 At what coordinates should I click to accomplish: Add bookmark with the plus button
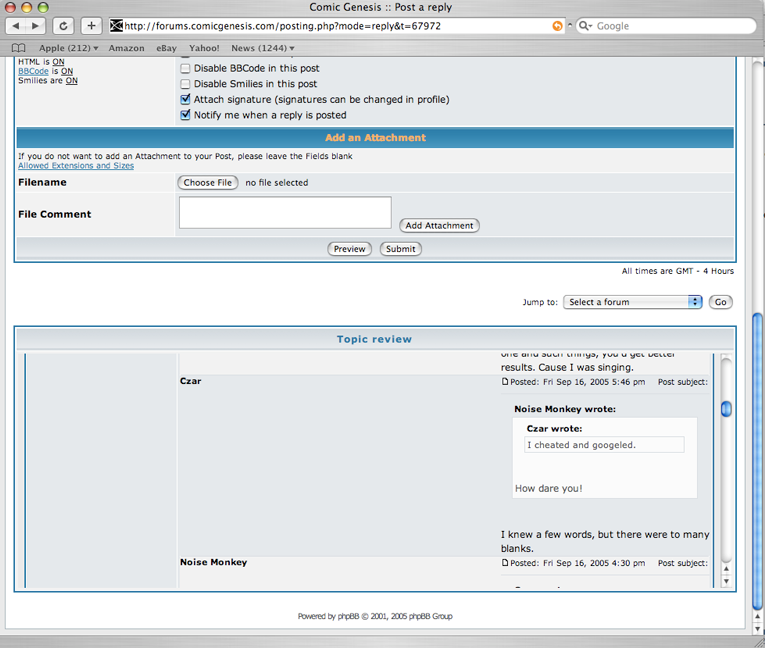(91, 26)
